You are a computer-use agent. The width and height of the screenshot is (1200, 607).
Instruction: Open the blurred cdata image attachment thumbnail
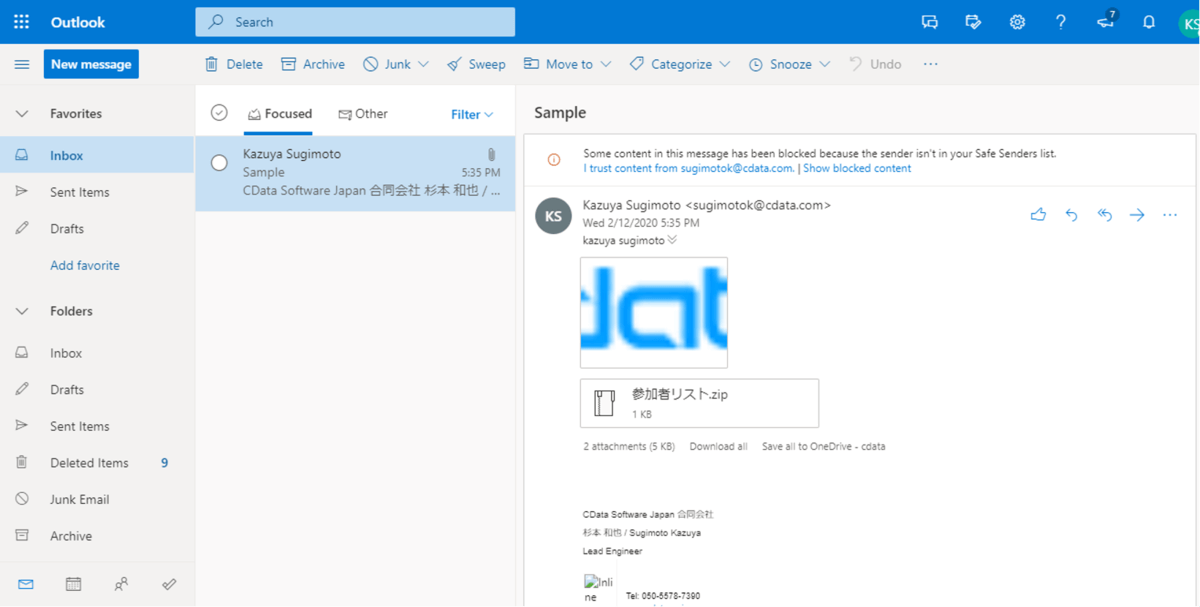point(654,313)
